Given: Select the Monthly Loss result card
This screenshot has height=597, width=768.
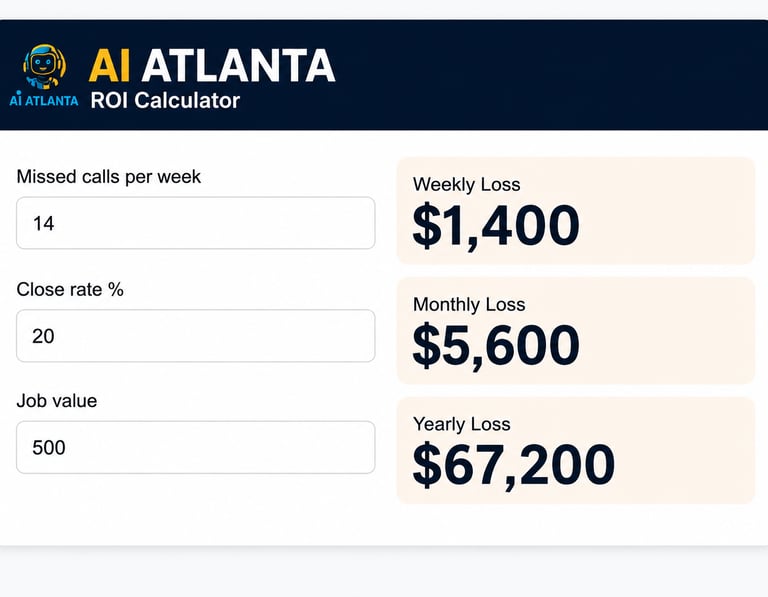Looking at the screenshot, I should click(x=576, y=331).
